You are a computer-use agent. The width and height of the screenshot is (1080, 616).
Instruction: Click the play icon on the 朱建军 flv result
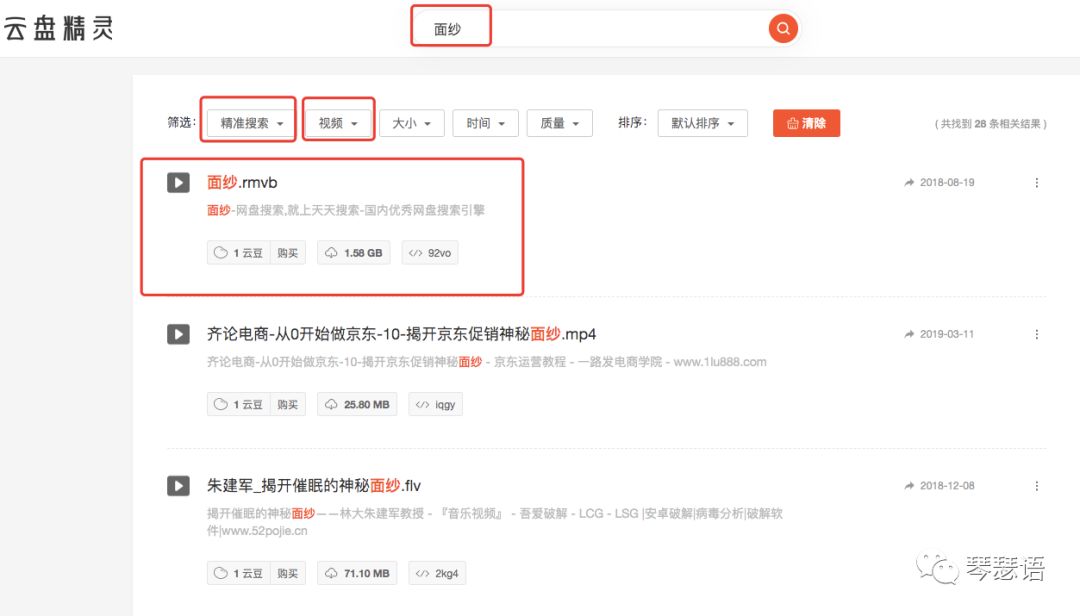(x=177, y=485)
